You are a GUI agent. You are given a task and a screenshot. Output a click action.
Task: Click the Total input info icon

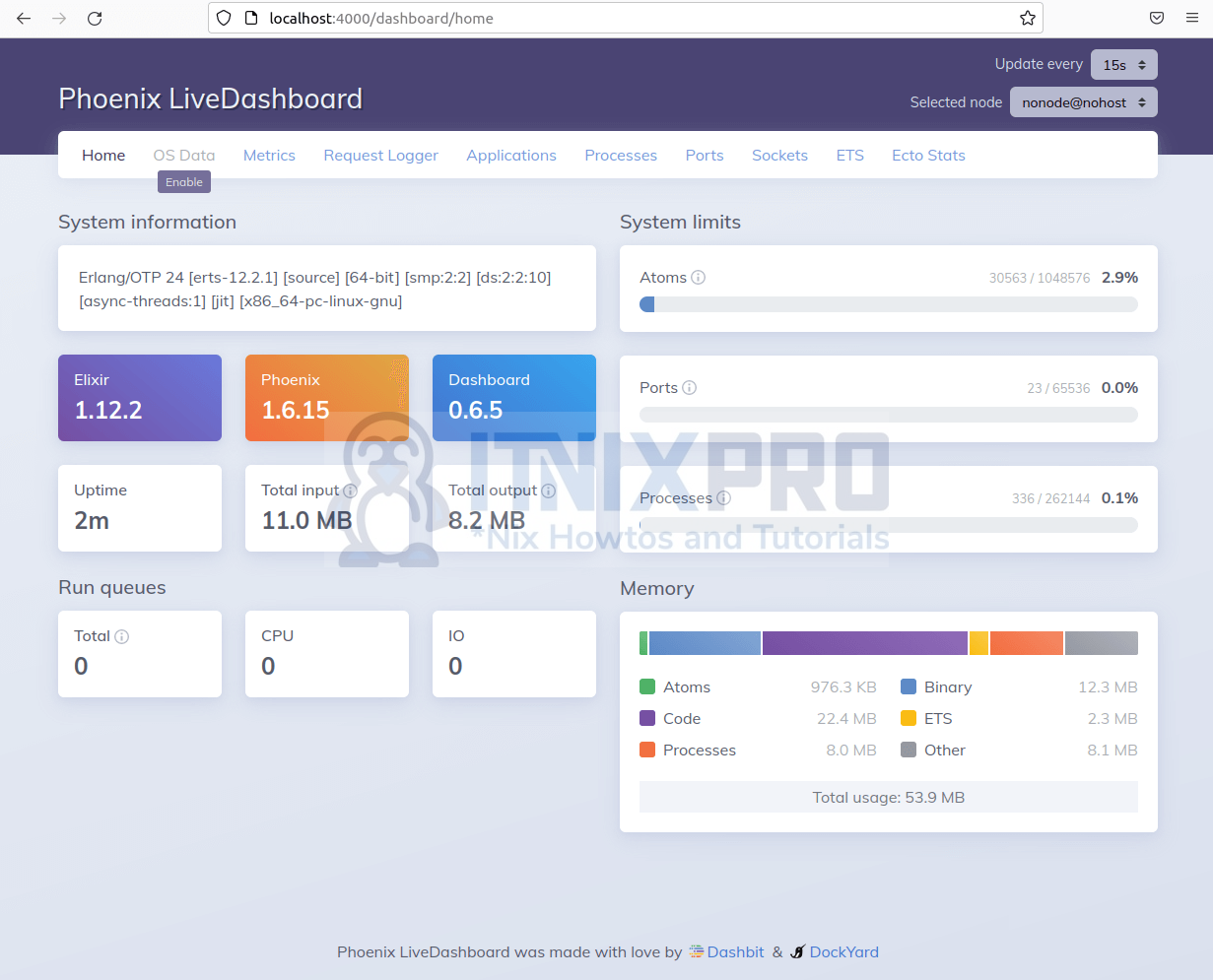pyautogui.click(x=350, y=490)
